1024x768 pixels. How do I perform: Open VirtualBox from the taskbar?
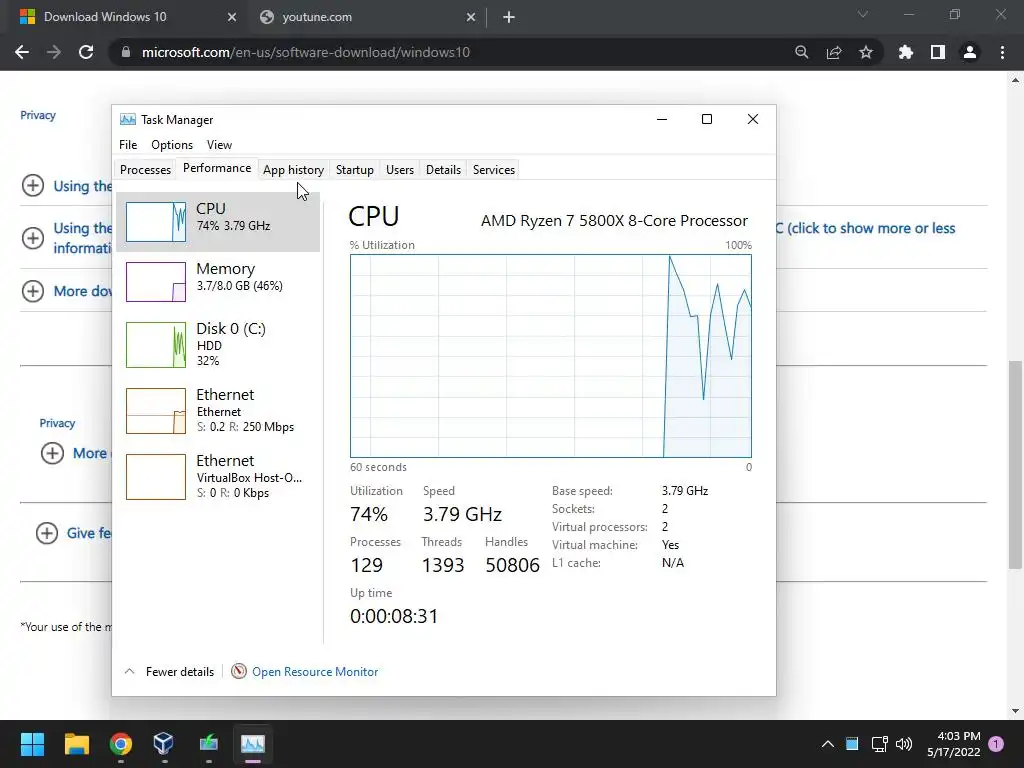click(x=164, y=744)
